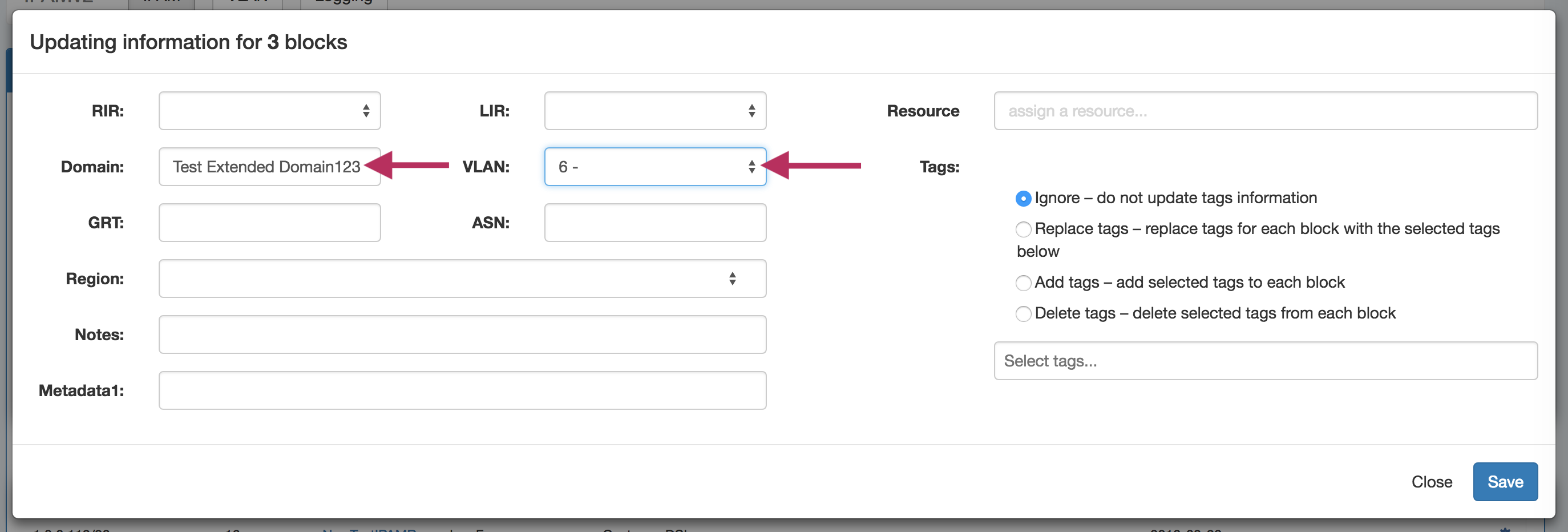This screenshot has height=532, width=1568.
Task: Expand the VLAN dropdown showing '6 -'
Action: [x=654, y=167]
